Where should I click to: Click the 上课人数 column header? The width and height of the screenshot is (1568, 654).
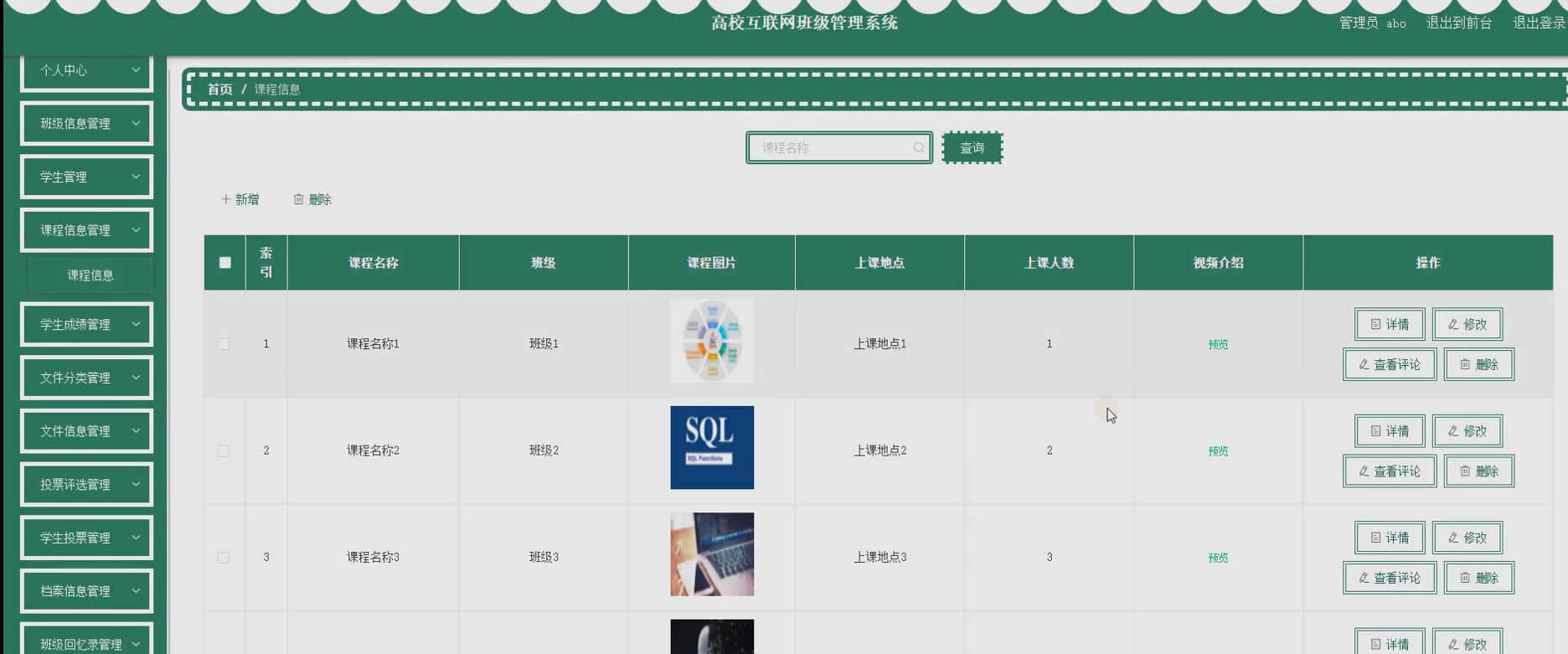tap(1049, 263)
